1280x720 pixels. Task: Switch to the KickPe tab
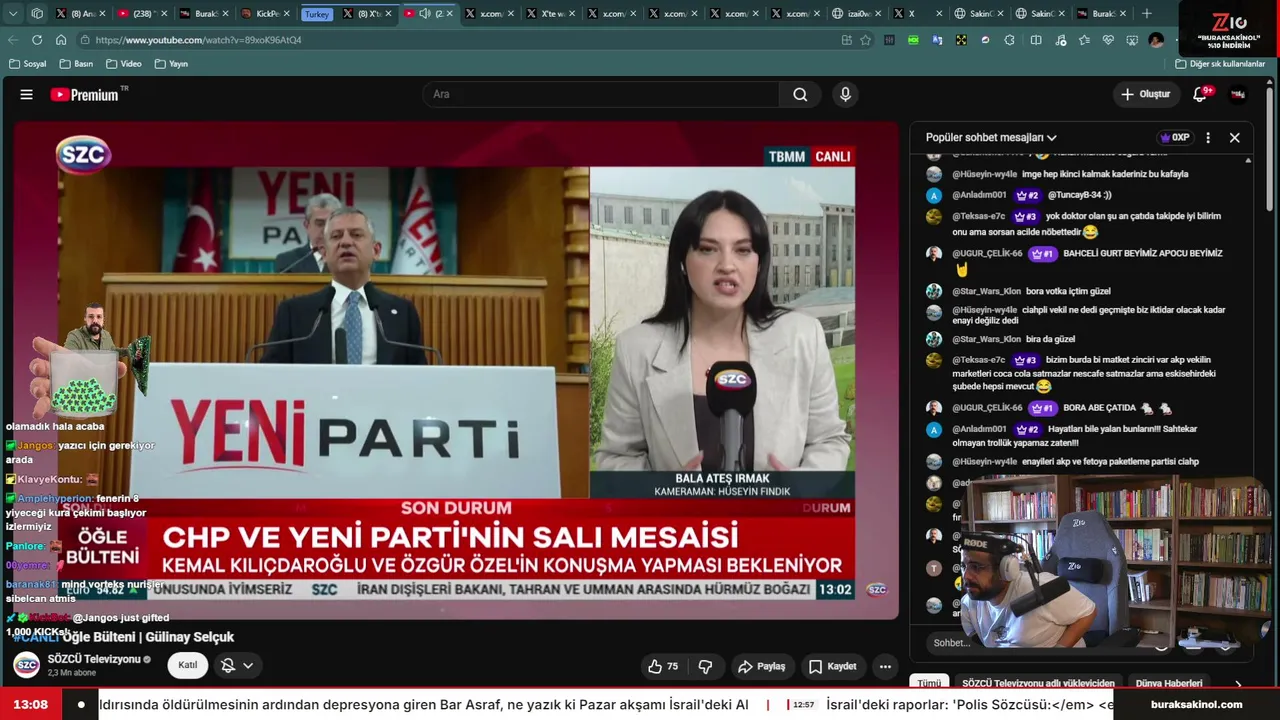[x=265, y=13]
